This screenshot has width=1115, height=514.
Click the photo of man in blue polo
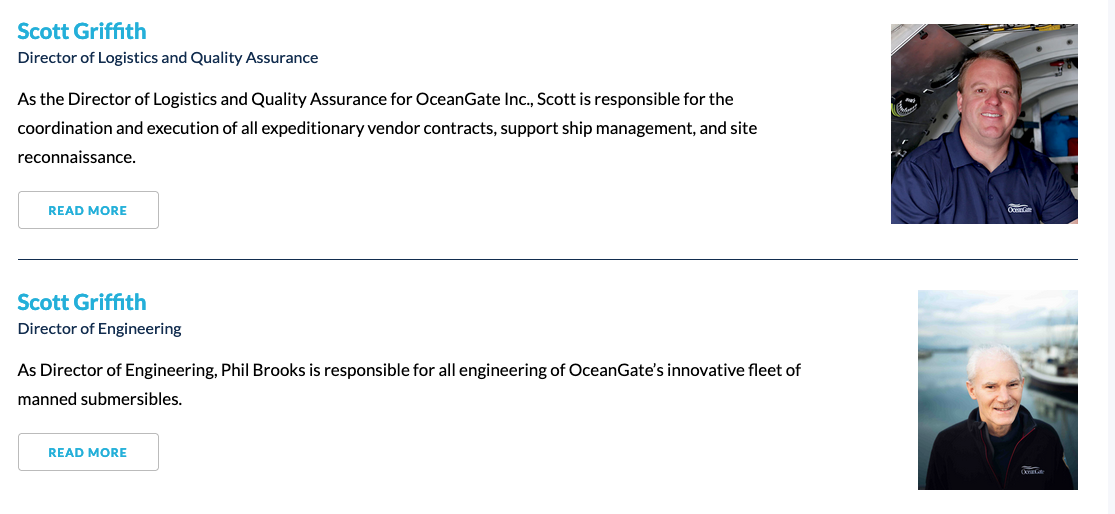[x=984, y=124]
